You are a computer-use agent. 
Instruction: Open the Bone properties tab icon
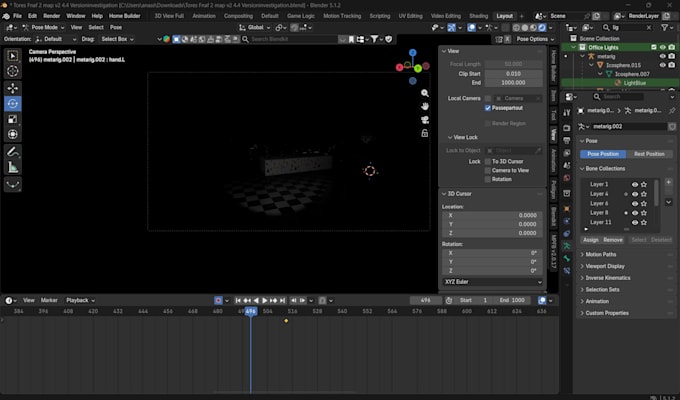point(566,259)
